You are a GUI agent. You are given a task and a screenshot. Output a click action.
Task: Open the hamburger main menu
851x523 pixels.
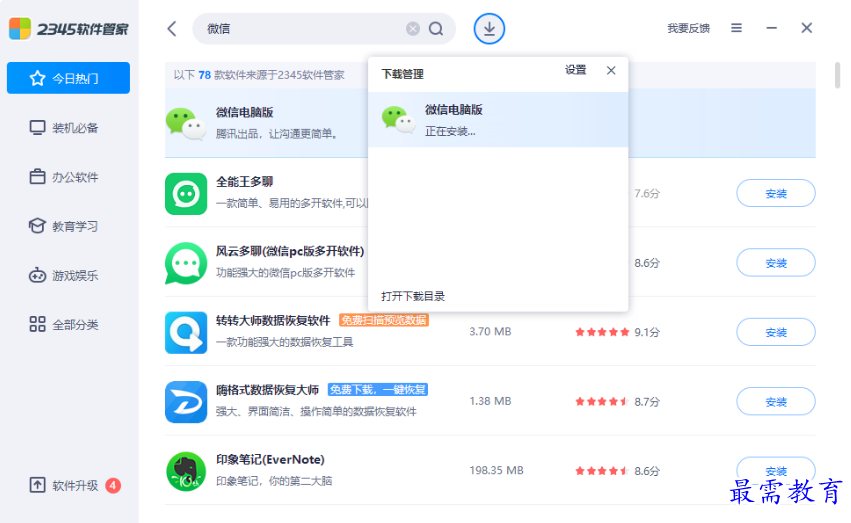736,28
